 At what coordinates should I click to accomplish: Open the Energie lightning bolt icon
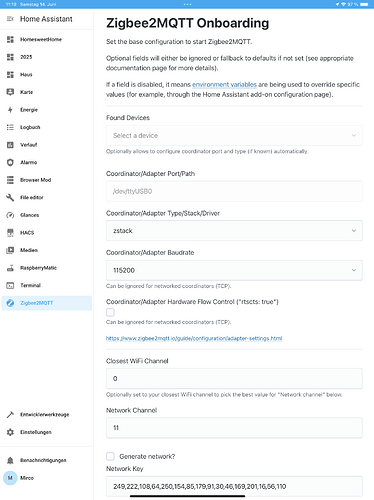point(10,110)
